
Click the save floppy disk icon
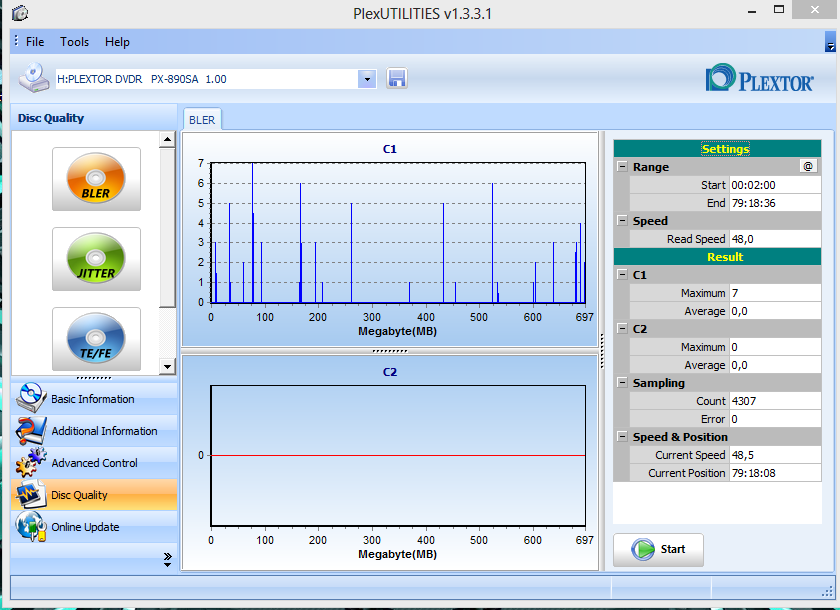[396, 79]
